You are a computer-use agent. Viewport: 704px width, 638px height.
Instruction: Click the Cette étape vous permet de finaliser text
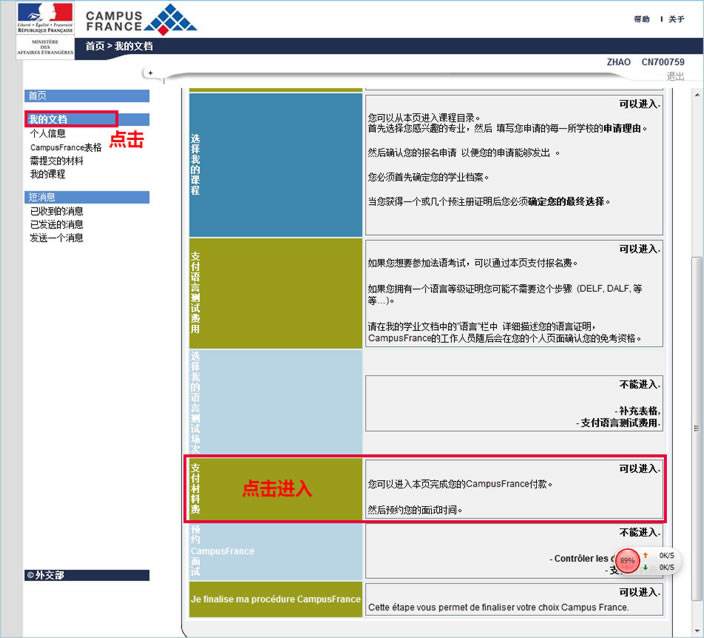click(x=498, y=607)
